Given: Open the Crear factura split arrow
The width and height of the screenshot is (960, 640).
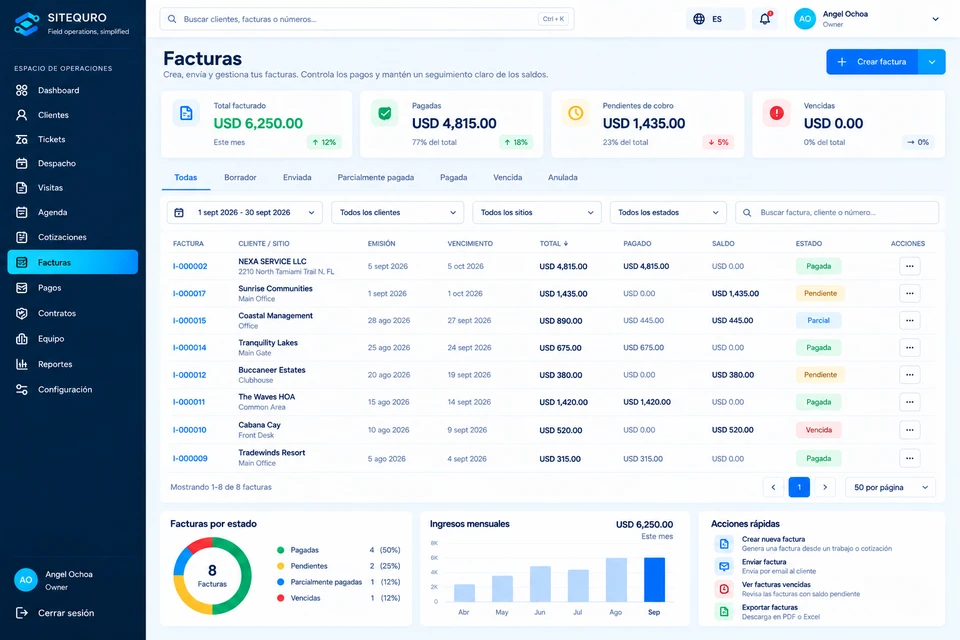Looking at the screenshot, I should [x=932, y=62].
